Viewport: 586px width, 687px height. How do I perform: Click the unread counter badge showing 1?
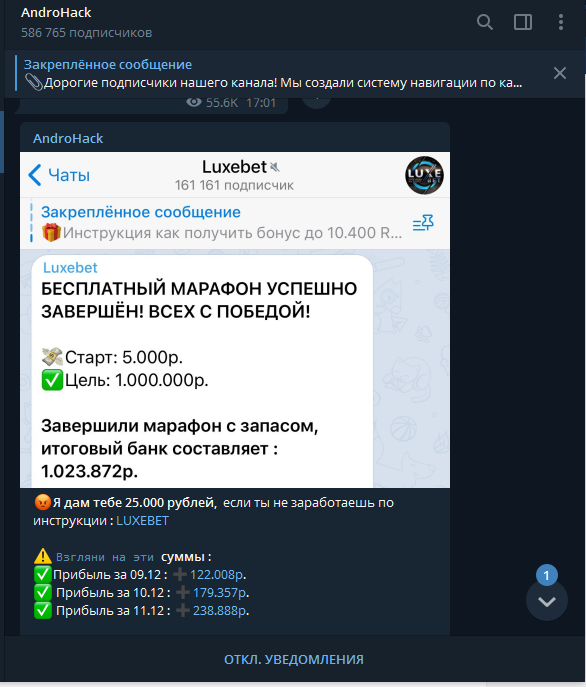546,575
